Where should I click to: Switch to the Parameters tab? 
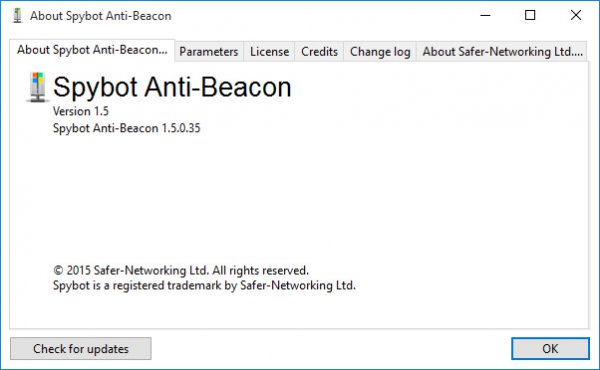[209, 52]
